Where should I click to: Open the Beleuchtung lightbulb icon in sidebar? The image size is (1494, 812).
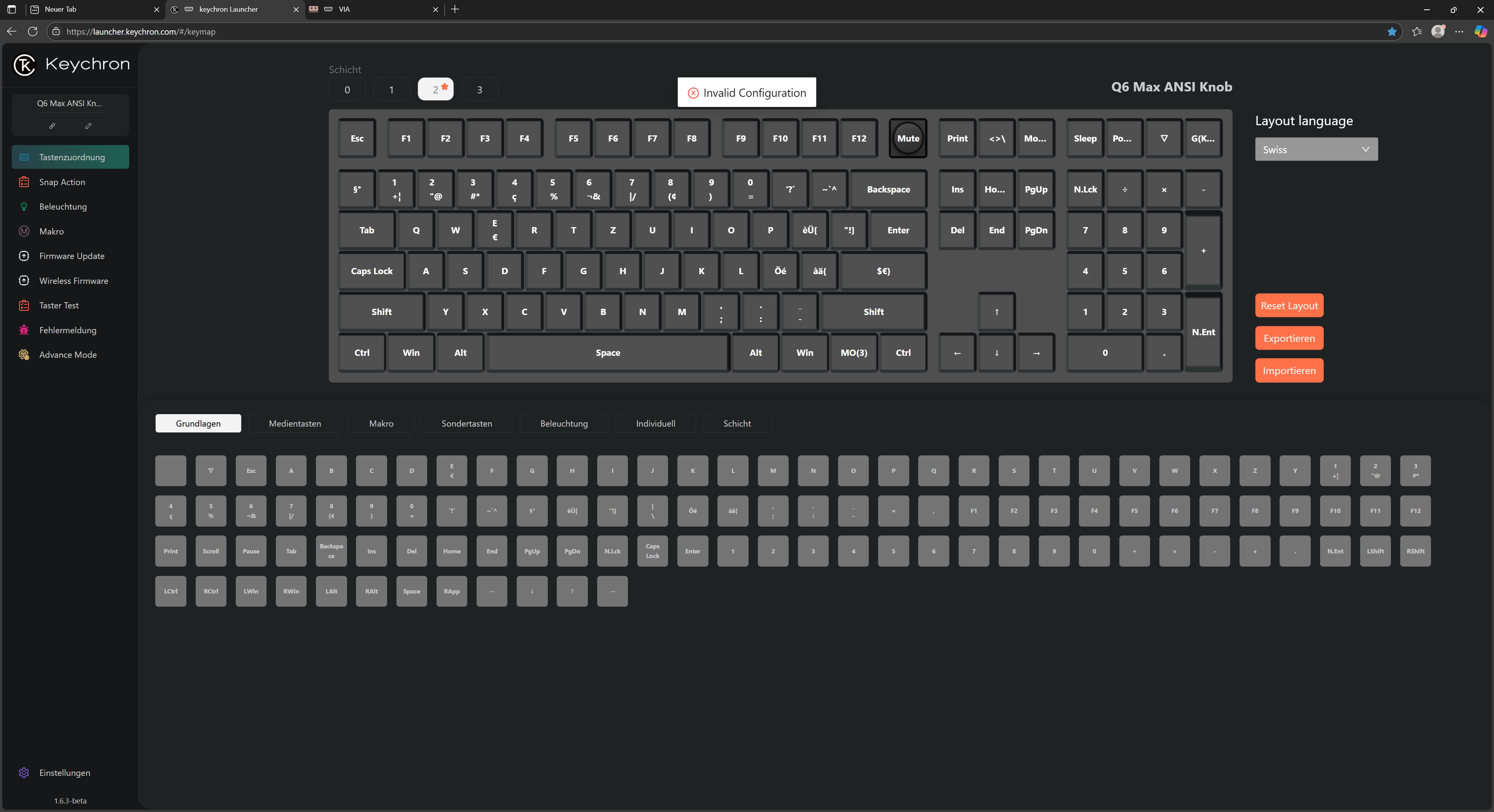tap(24, 206)
